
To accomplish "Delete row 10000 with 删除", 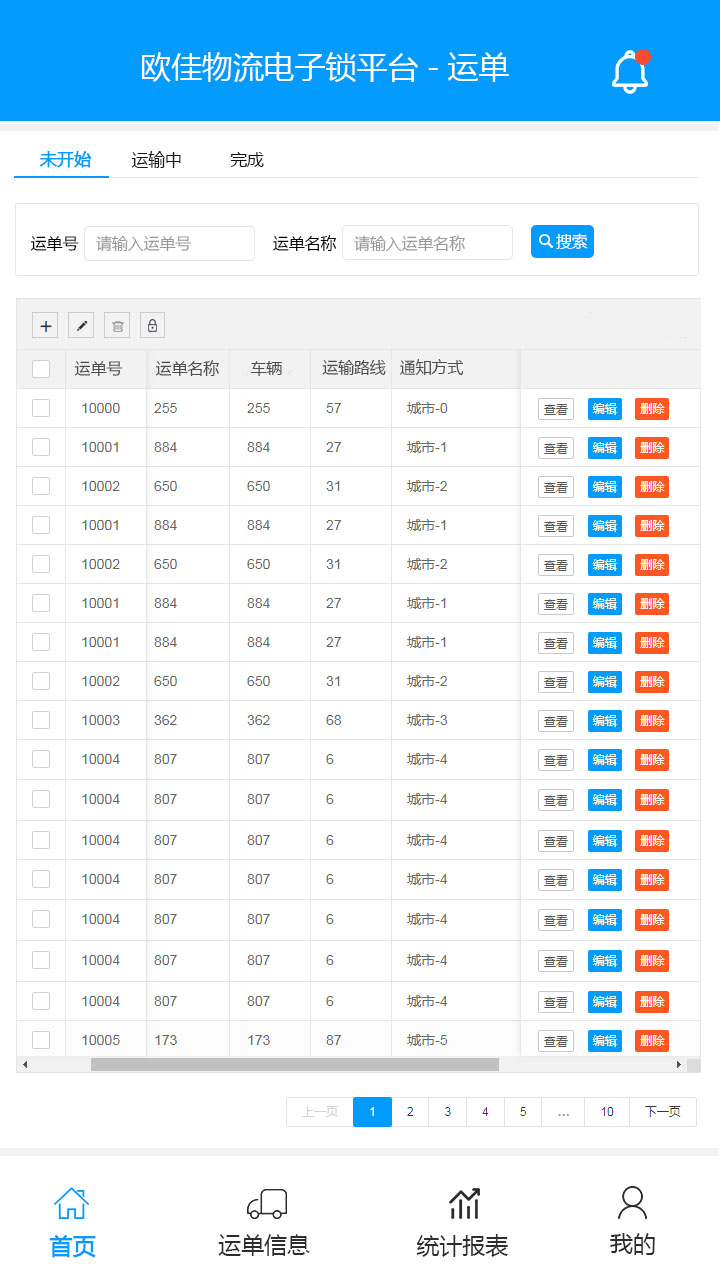I will 652,409.
